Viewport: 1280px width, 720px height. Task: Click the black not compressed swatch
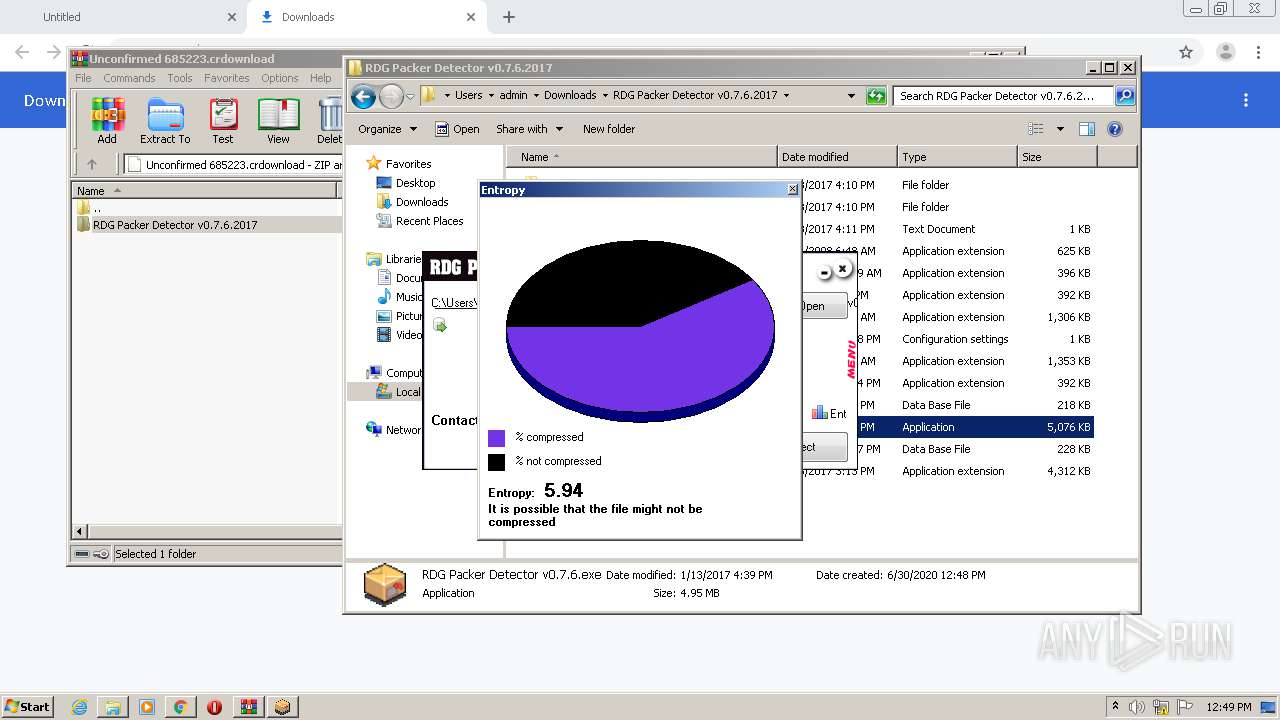[496, 462]
